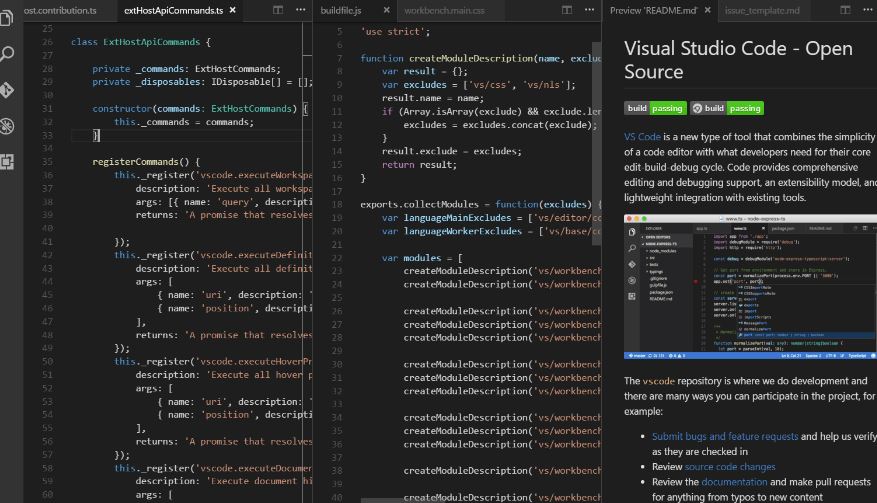The height and width of the screenshot is (503, 877).
Task: Open more actions for the buildfile.js group
Action: [x=590, y=10]
